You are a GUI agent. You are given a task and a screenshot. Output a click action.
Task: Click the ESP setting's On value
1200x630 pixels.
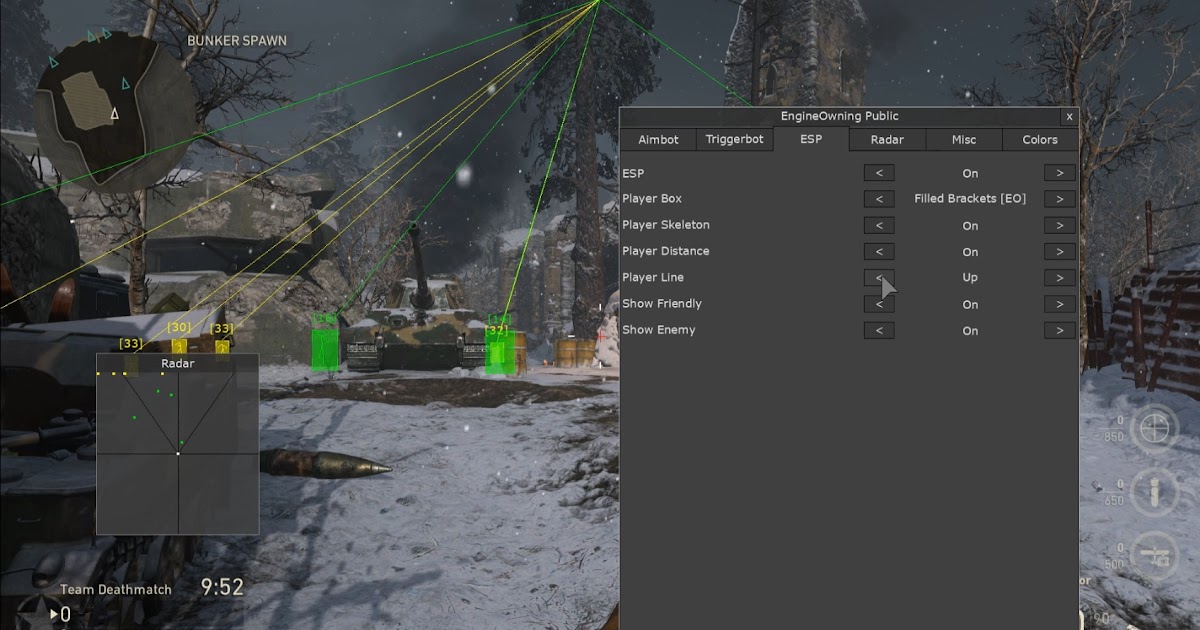coord(970,174)
